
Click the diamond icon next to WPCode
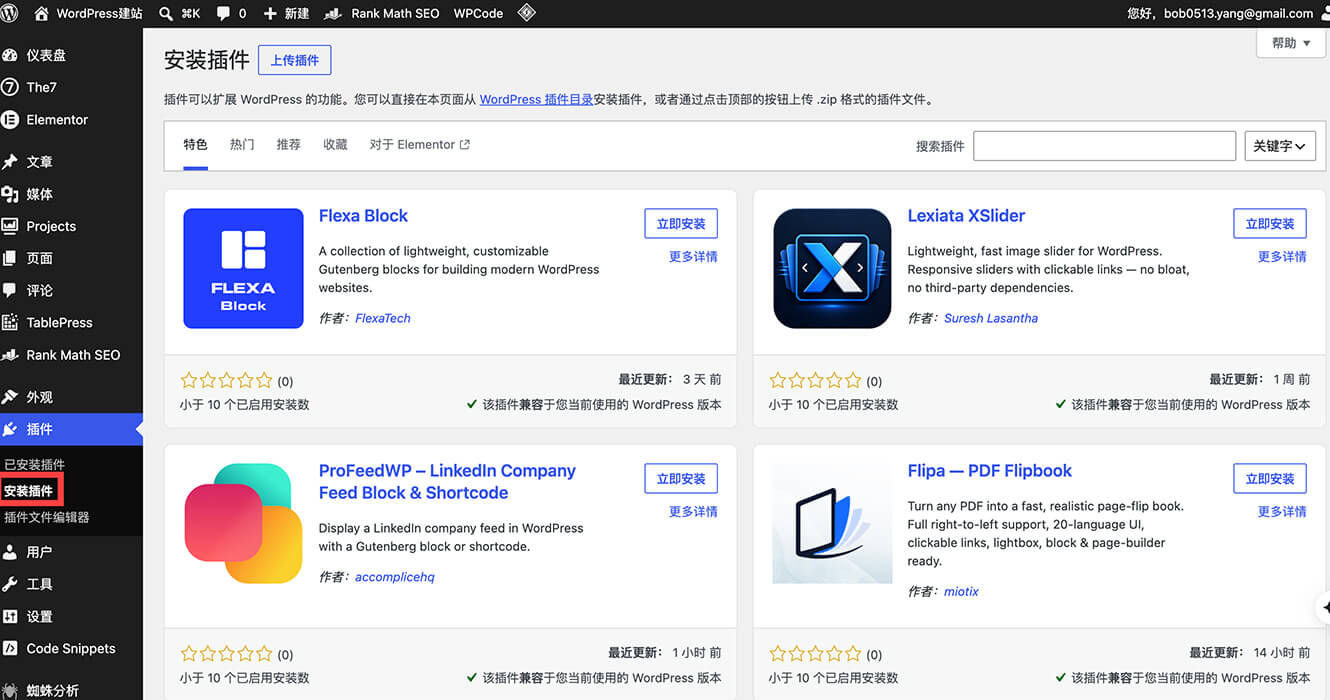click(x=526, y=14)
